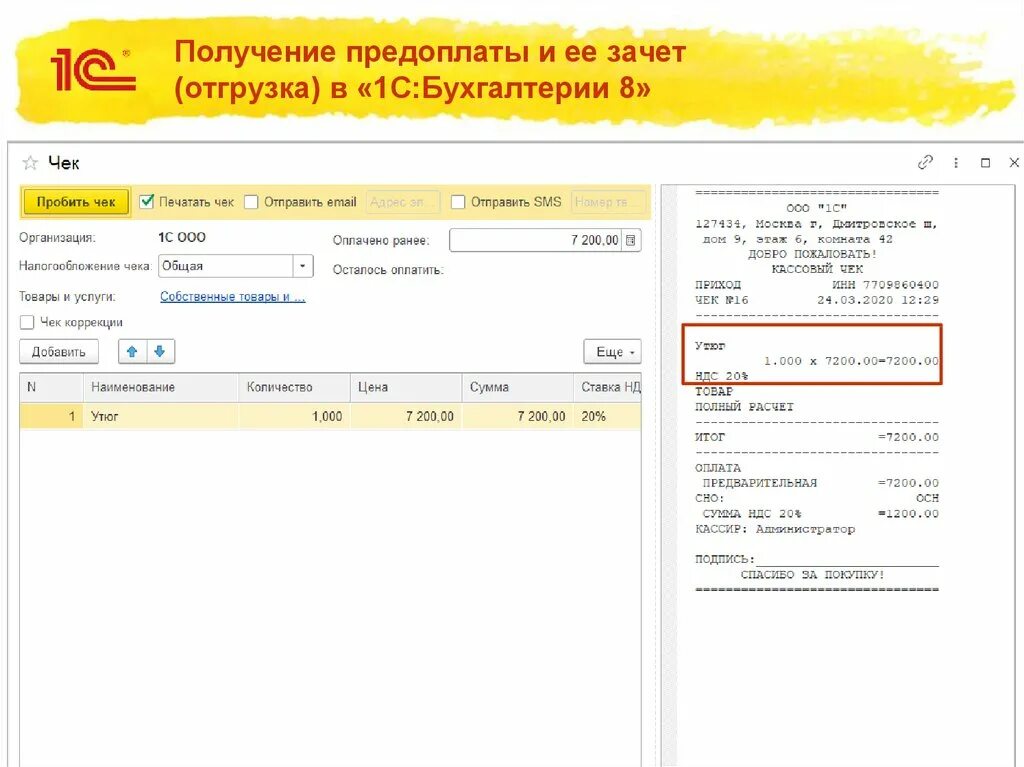
Task: Move the row up with the arrow
Action: point(132,351)
